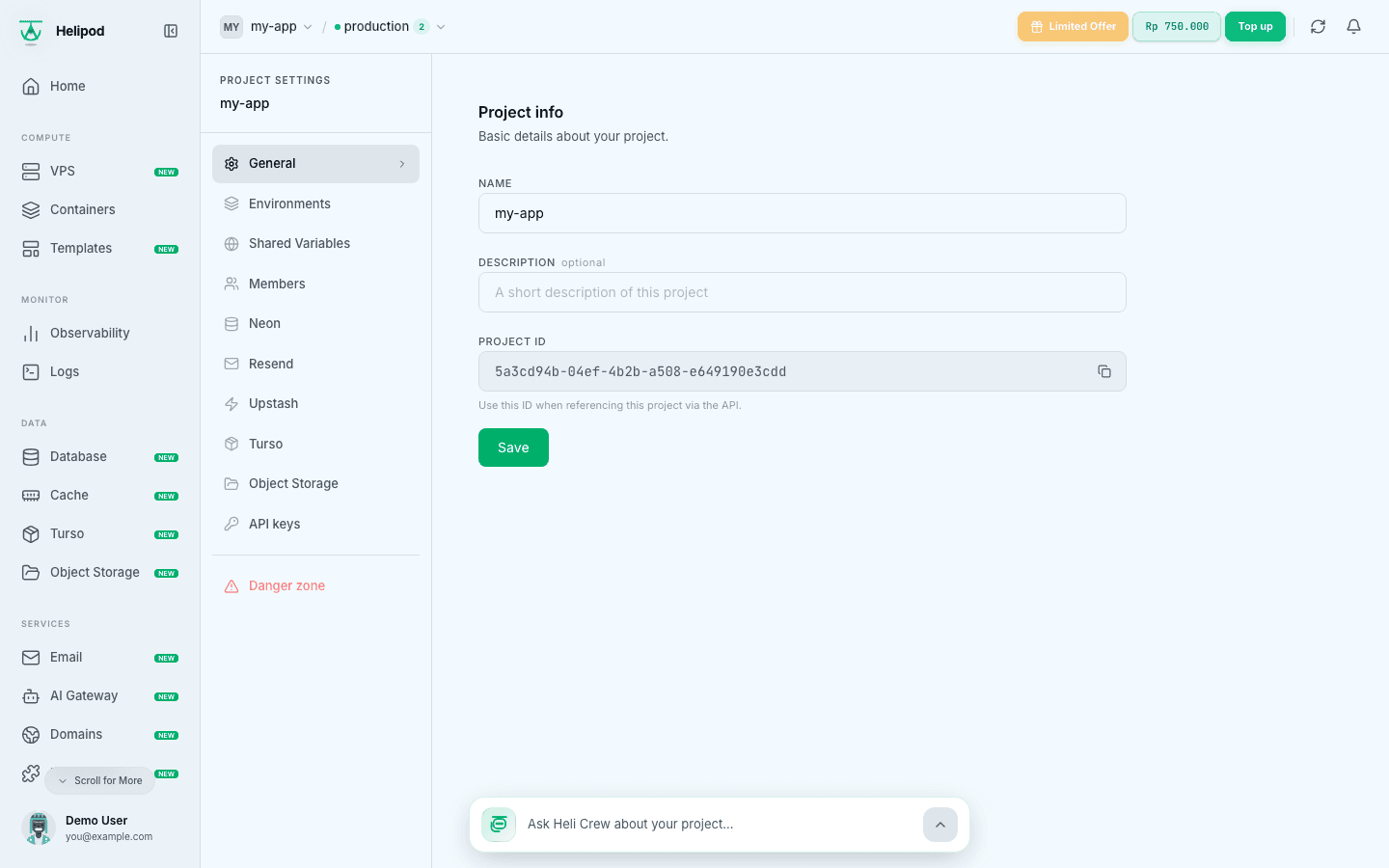This screenshot has width=1389, height=868.
Task: Open the production environment dropdown
Action: coord(390,27)
